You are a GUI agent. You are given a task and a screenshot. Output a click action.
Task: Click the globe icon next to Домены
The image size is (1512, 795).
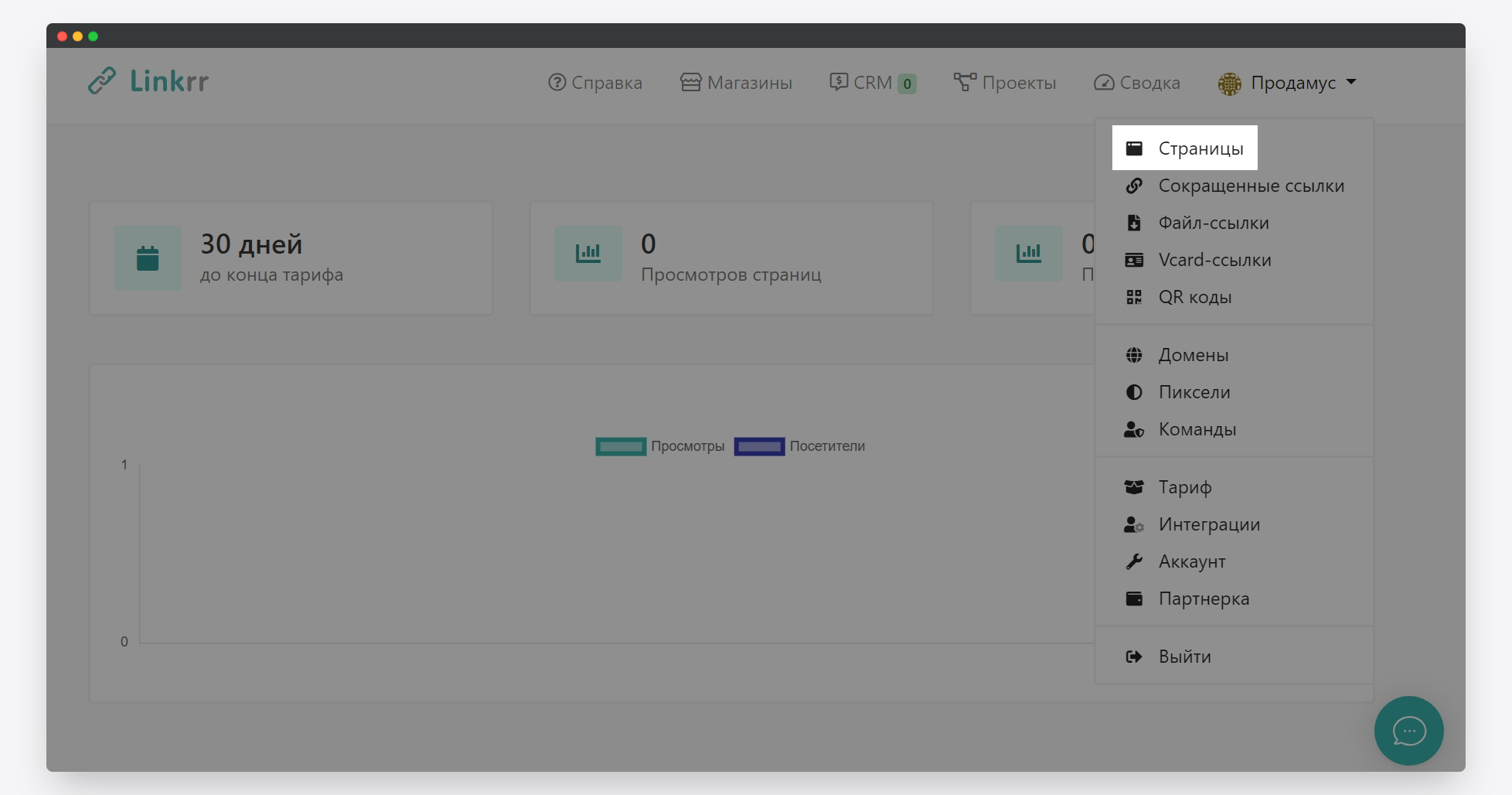tap(1134, 355)
